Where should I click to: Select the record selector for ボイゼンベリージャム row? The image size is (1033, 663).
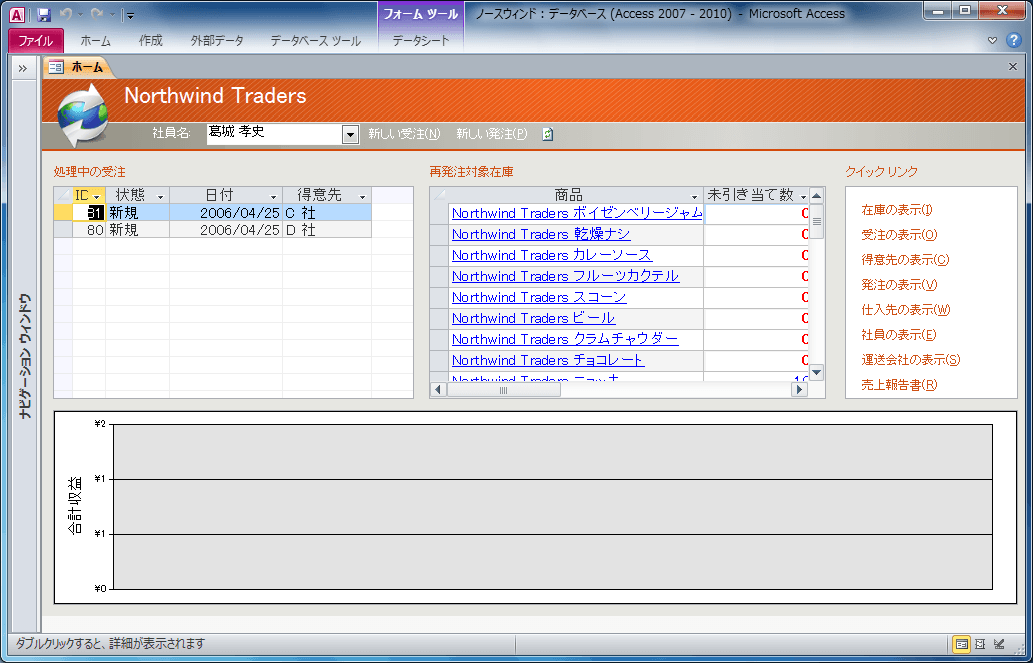pyautogui.click(x=440, y=214)
